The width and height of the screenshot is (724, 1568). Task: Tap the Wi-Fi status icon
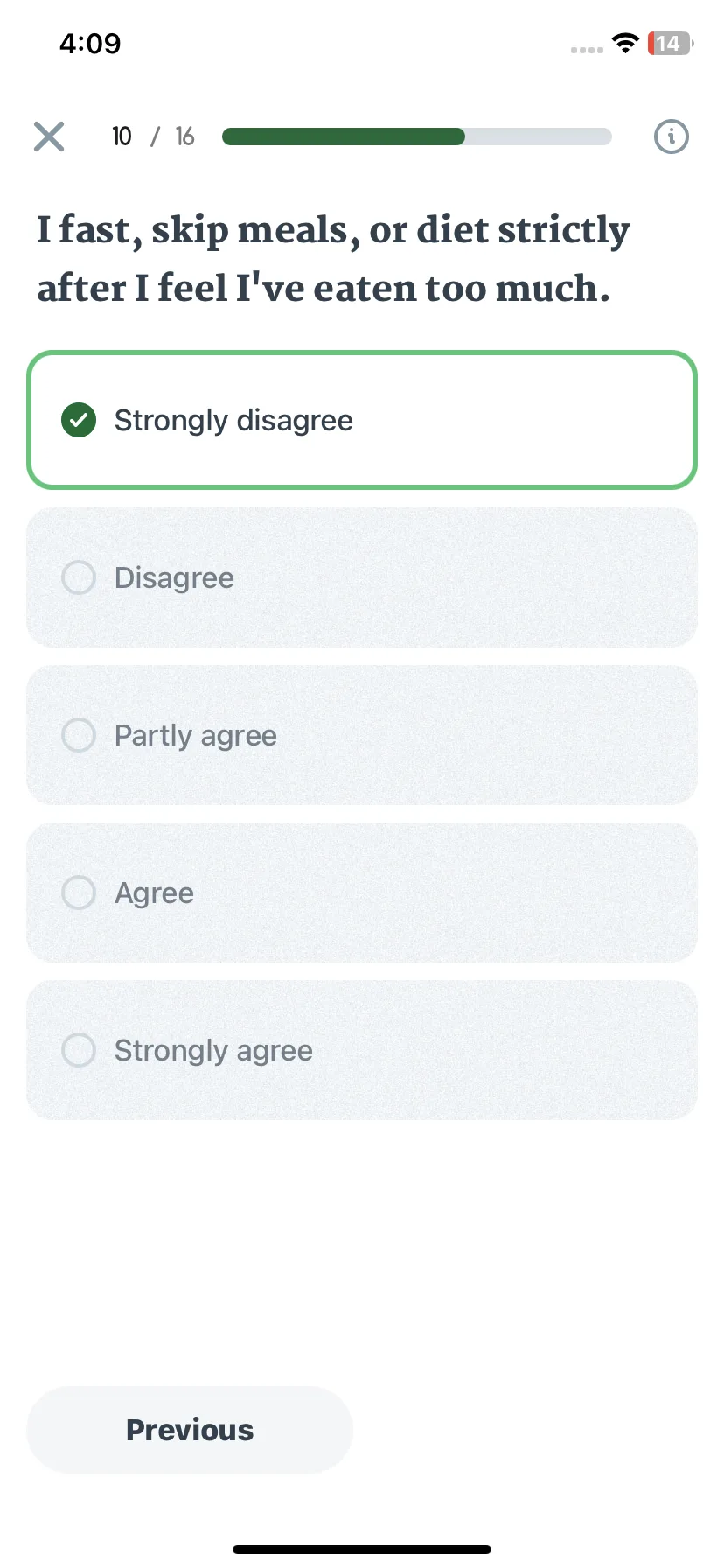coord(625,43)
